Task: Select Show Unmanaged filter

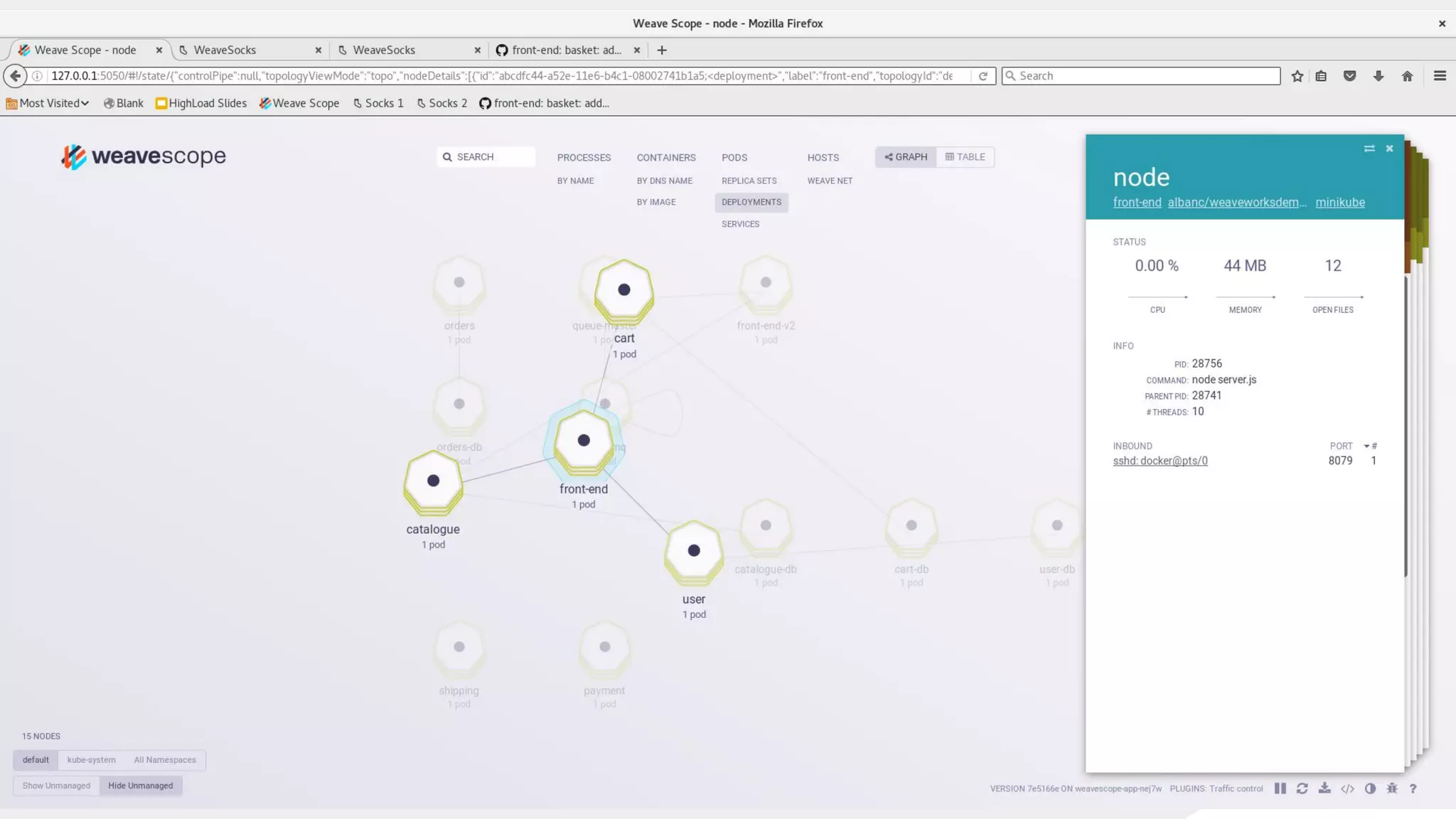Action: coord(56,786)
